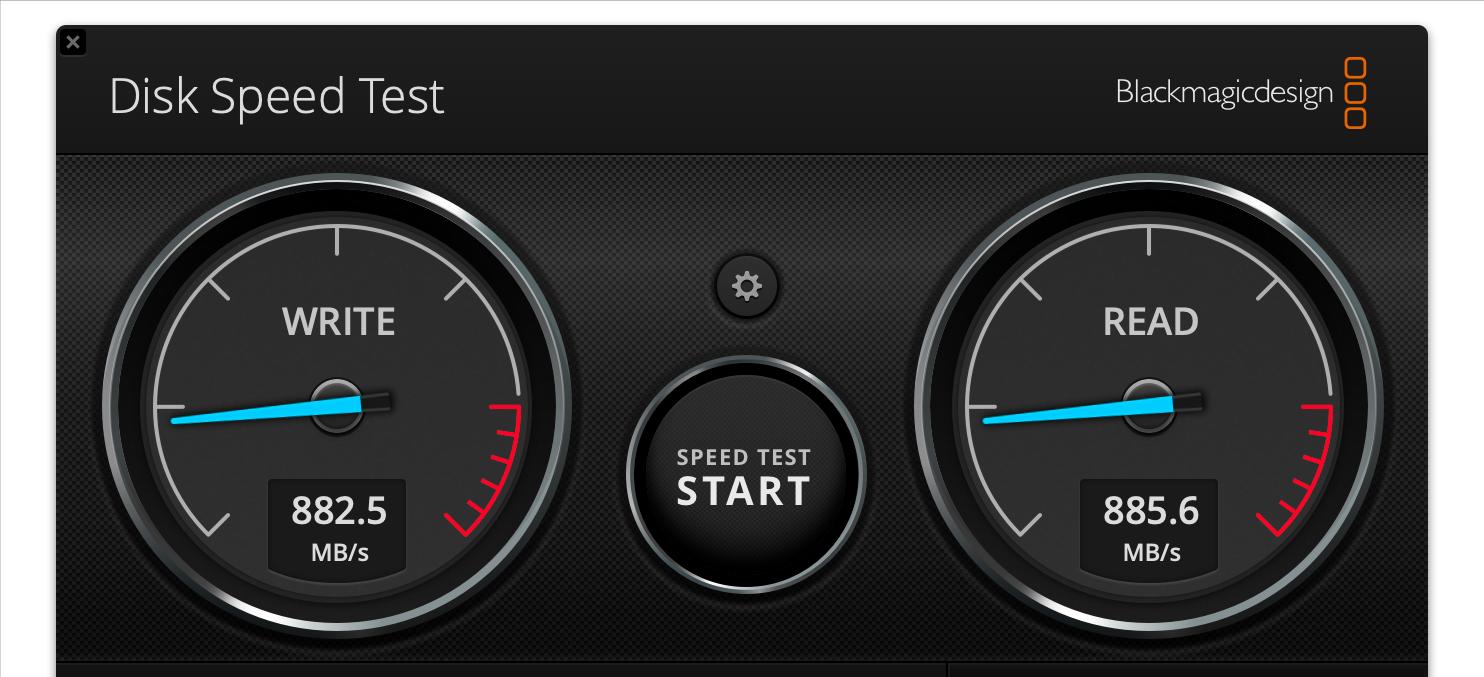The width and height of the screenshot is (1484, 677).
Task: Click the MB/s unit under 882.5
Action: coord(339,552)
